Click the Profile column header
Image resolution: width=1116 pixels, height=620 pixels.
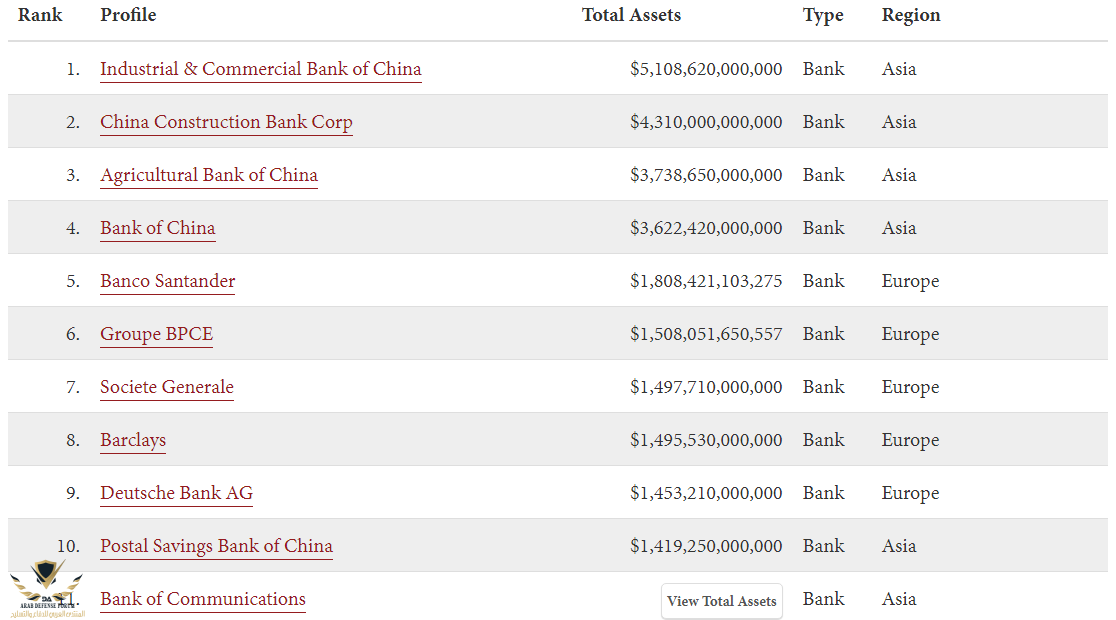coord(128,15)
